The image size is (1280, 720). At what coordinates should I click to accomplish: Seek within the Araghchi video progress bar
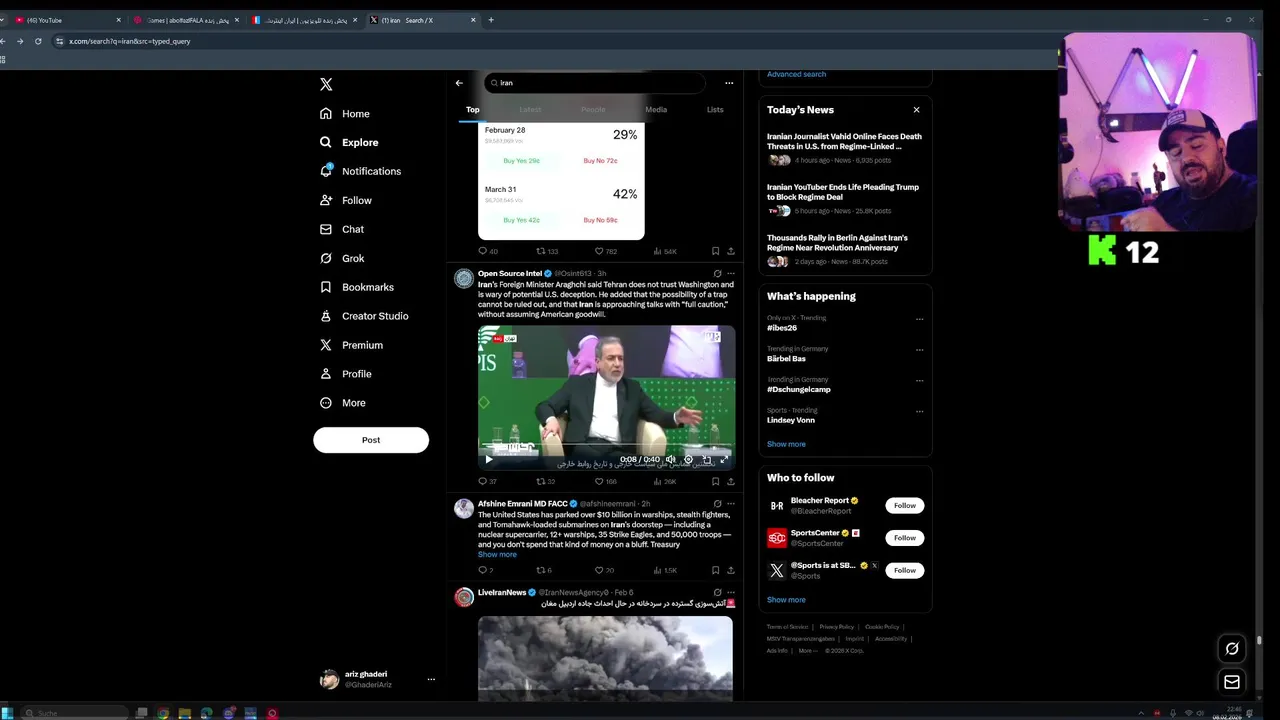606,446
